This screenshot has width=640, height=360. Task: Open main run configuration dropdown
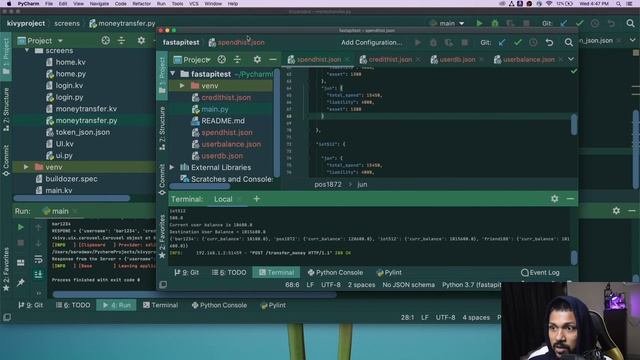click(448, 23)
